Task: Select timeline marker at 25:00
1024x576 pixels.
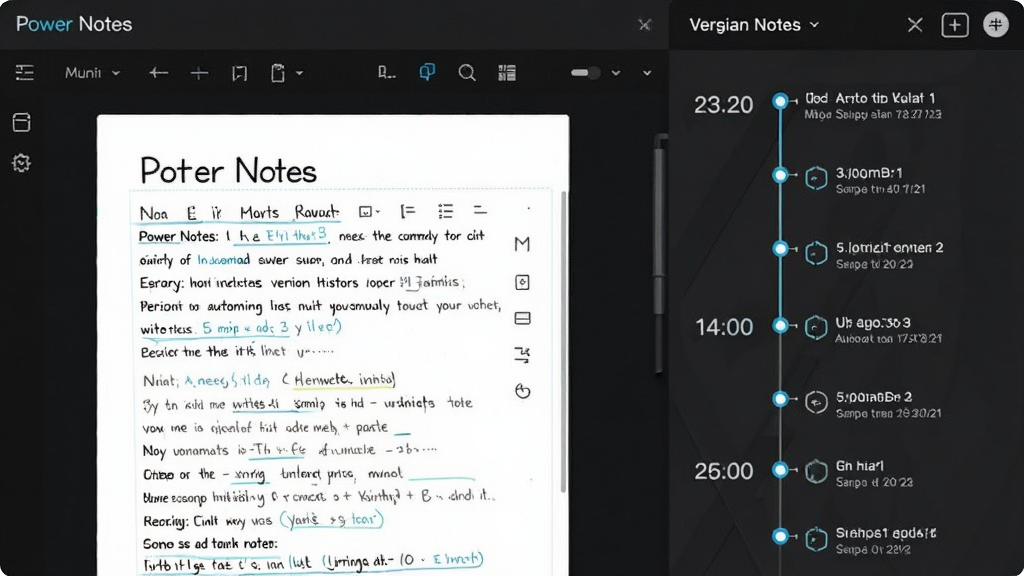Action: click(780, 469)
